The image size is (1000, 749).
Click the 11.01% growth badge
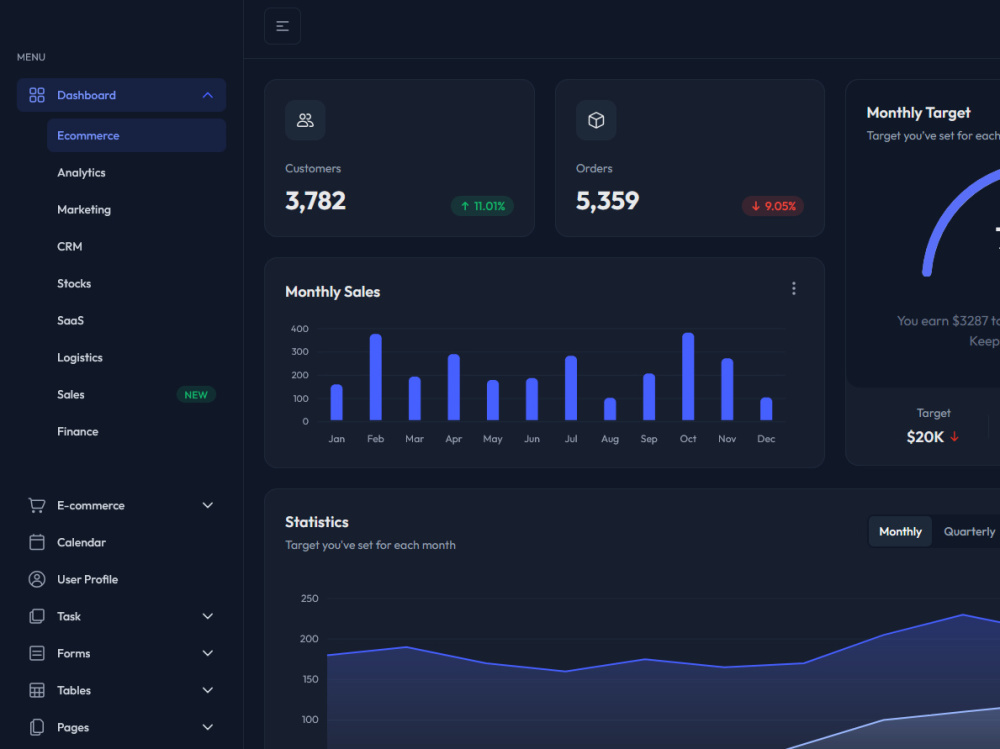click(482, 206)
